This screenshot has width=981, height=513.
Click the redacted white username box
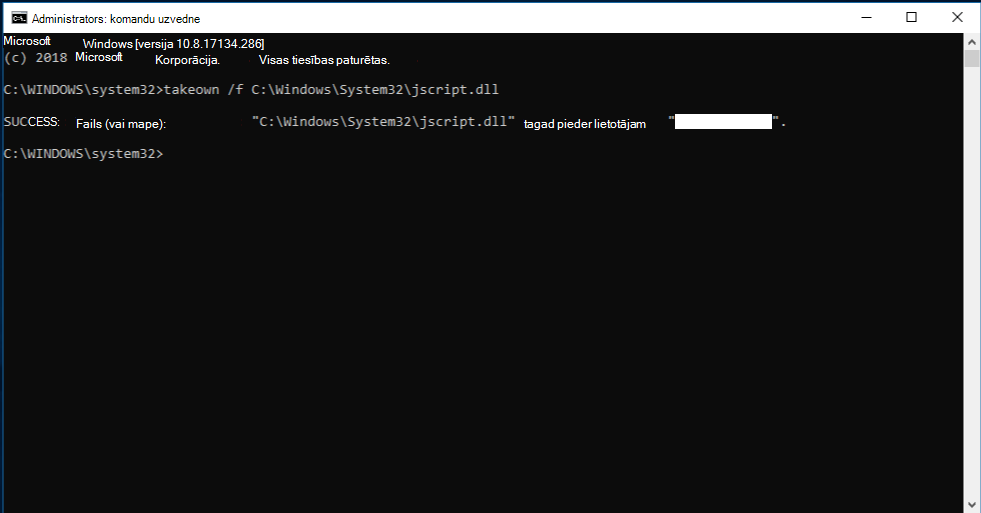tap(723, 121)
